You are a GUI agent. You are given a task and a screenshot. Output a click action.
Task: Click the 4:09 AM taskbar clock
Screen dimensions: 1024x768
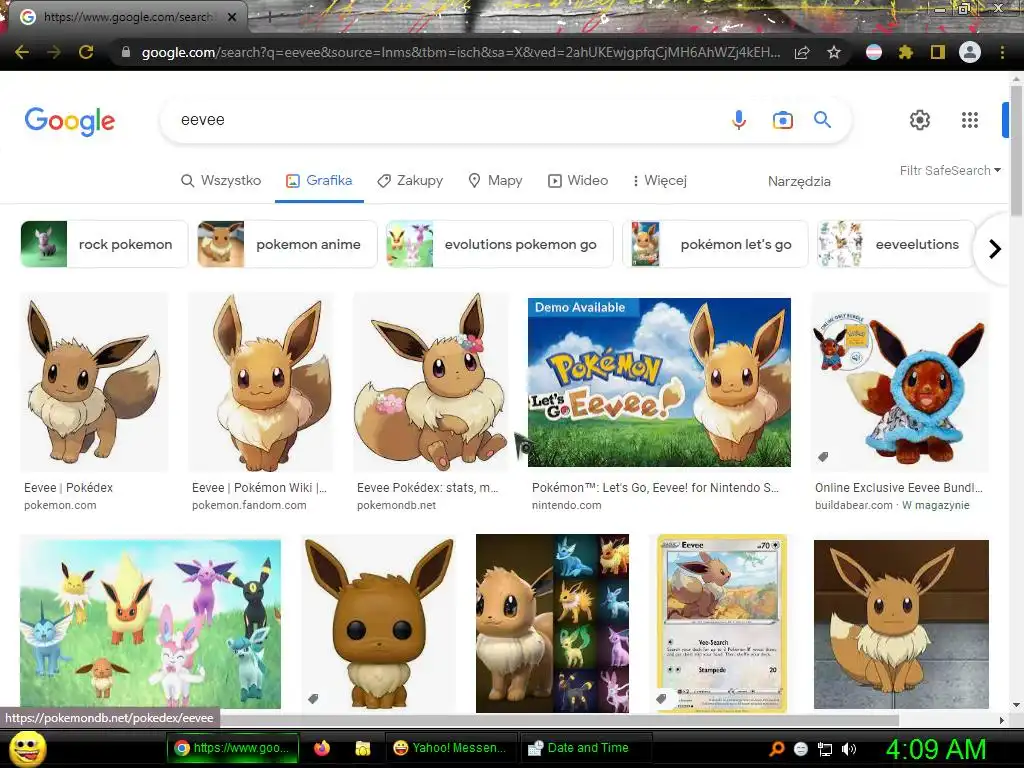tap(936, 749)
